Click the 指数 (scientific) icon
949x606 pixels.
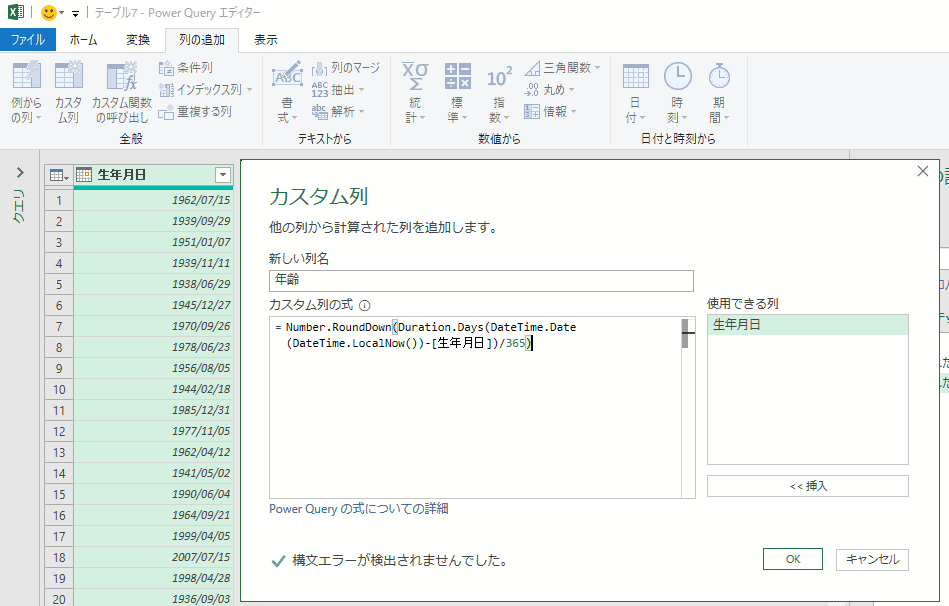point(499,78)
